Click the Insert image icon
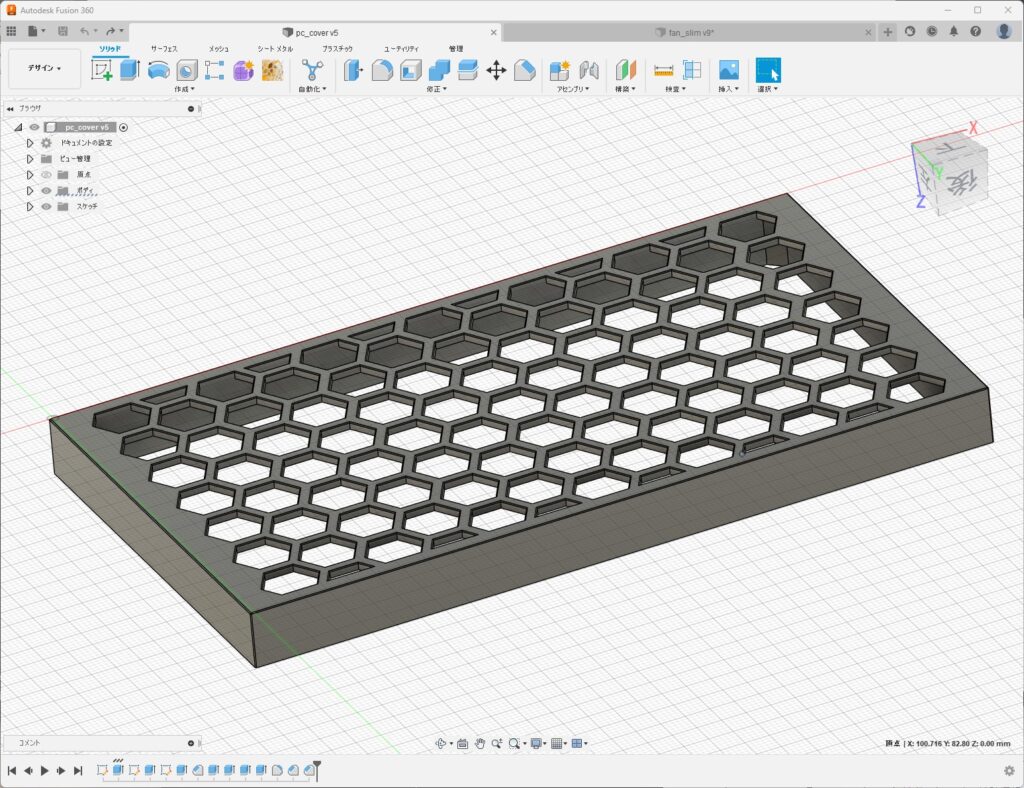This screenshot has width=1024, height=788. point(729,70)
